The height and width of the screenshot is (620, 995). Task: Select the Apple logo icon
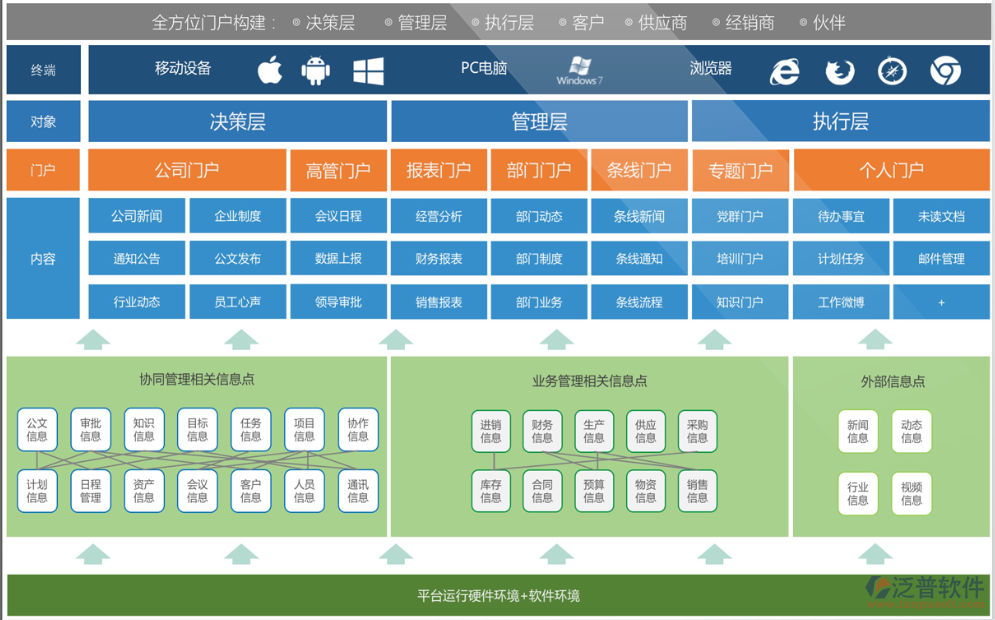click(268, 70)
